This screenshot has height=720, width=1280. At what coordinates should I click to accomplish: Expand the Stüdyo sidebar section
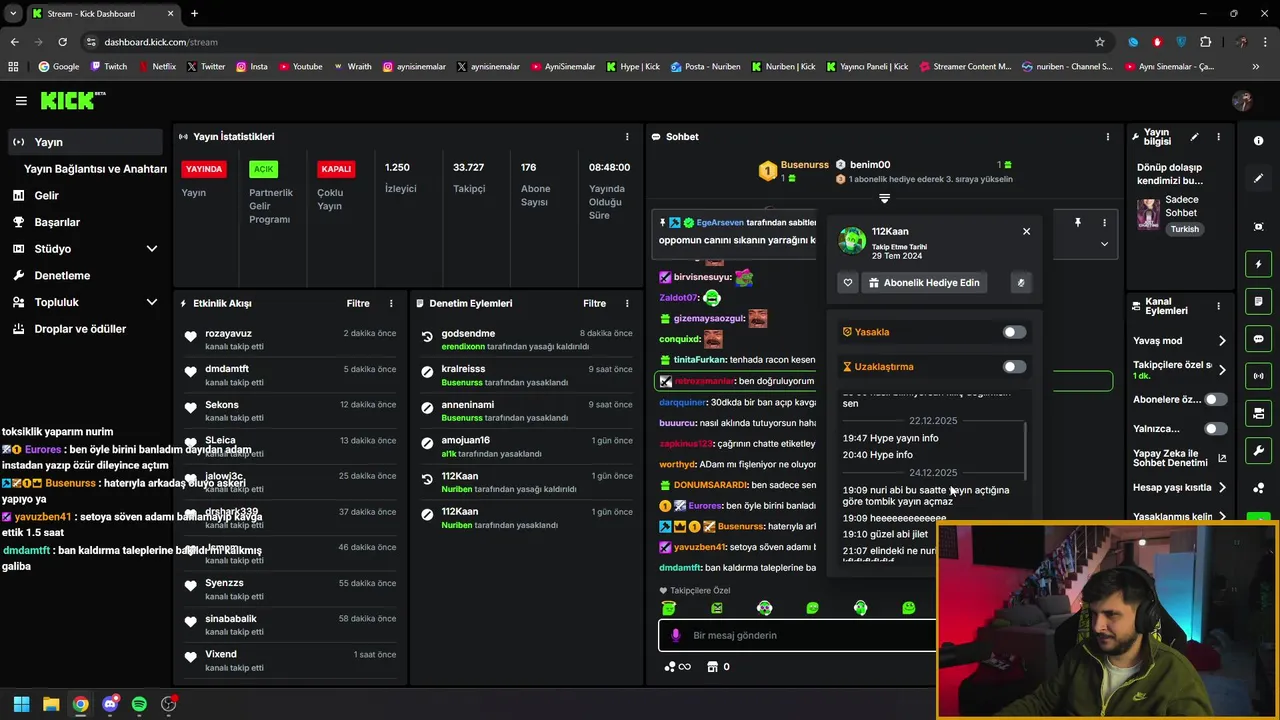click(152, 249)
